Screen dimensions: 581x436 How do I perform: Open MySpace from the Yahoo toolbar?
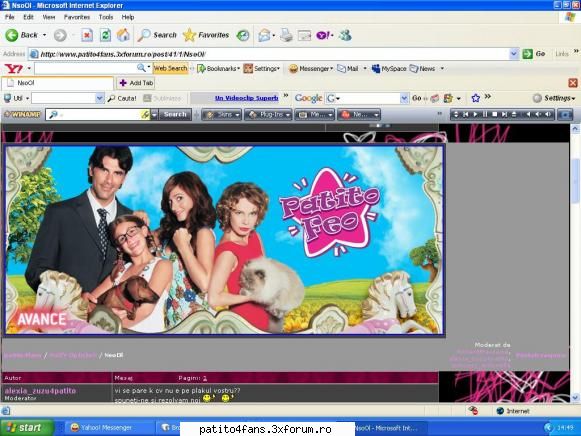tap(389, 69)
